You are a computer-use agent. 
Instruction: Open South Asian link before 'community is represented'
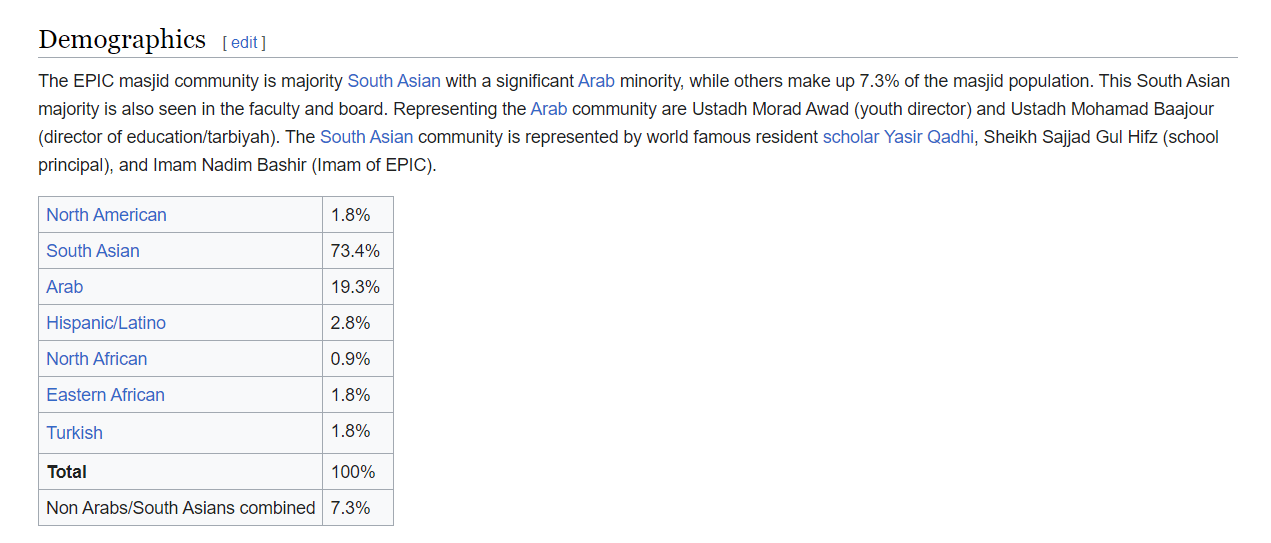tap(367, 137)
